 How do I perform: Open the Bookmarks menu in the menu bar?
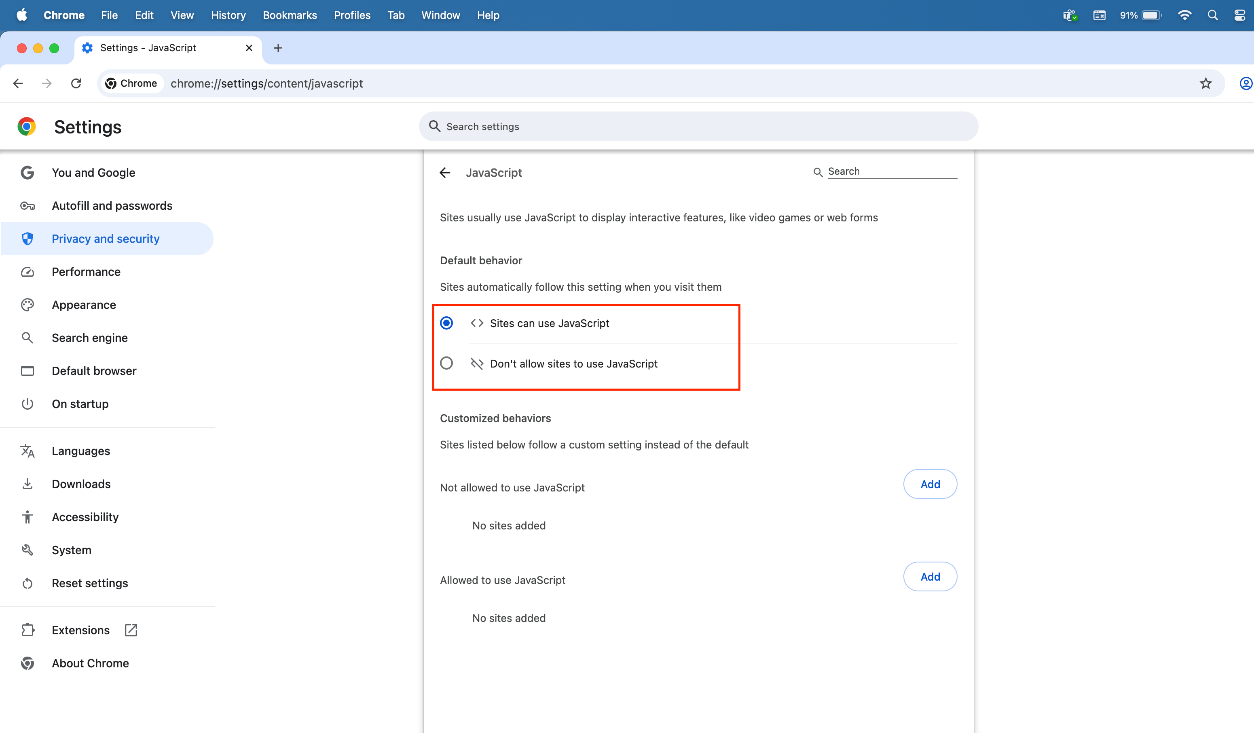click(290, 15)
